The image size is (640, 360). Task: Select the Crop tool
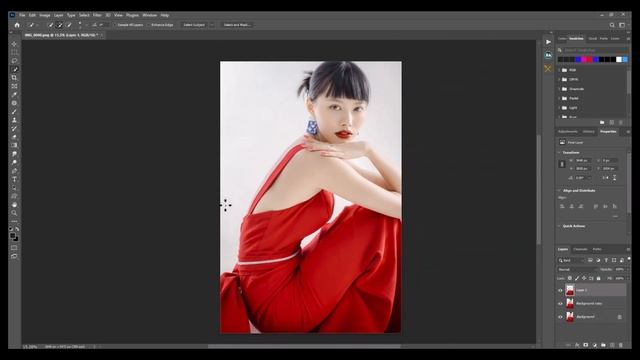coord(14,78)
